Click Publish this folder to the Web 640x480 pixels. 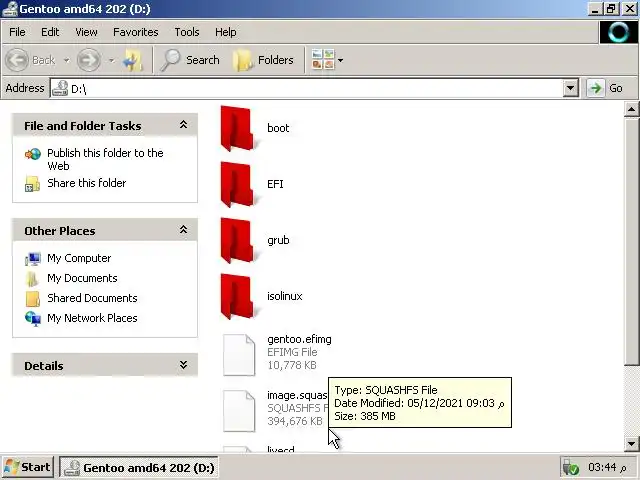pos(105,159)
